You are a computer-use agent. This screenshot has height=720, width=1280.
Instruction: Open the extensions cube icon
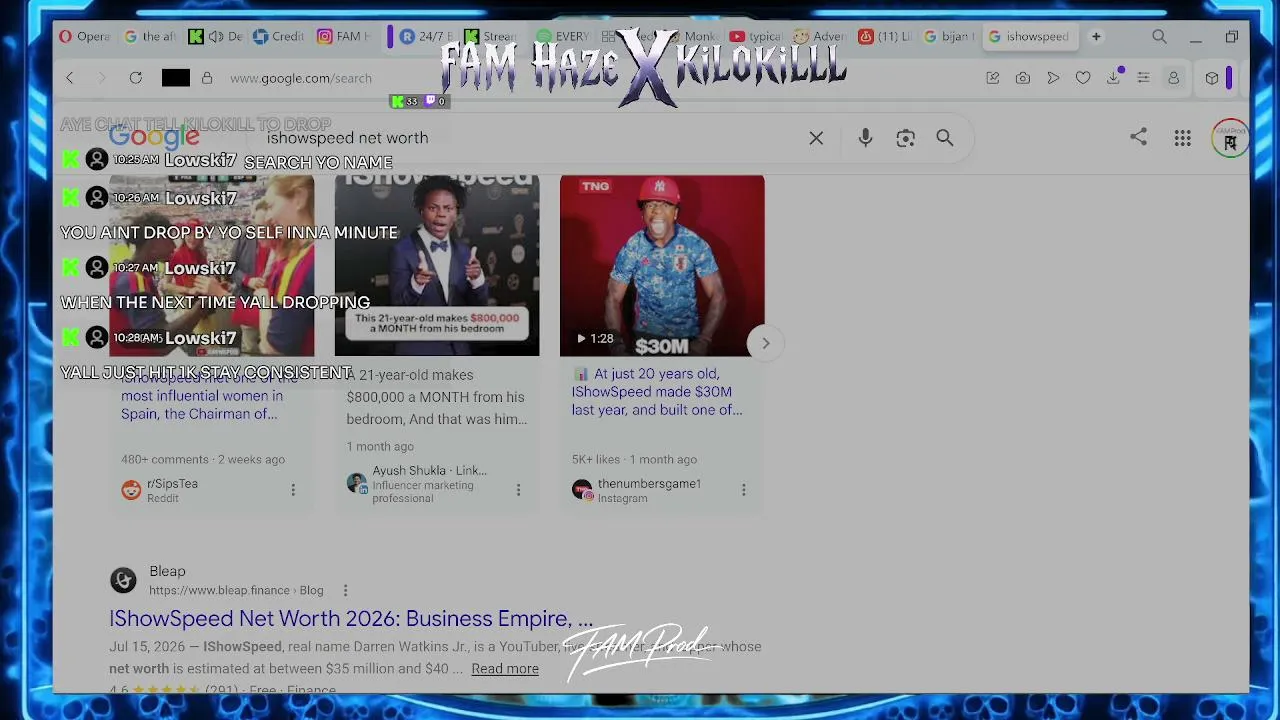click(1212, 78)
